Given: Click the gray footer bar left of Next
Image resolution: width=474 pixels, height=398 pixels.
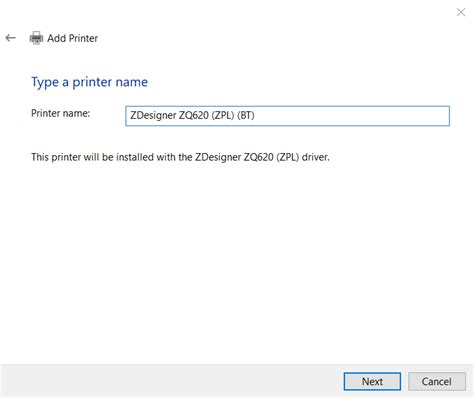Looking at the screenshot, I should [x=172, y=381].
